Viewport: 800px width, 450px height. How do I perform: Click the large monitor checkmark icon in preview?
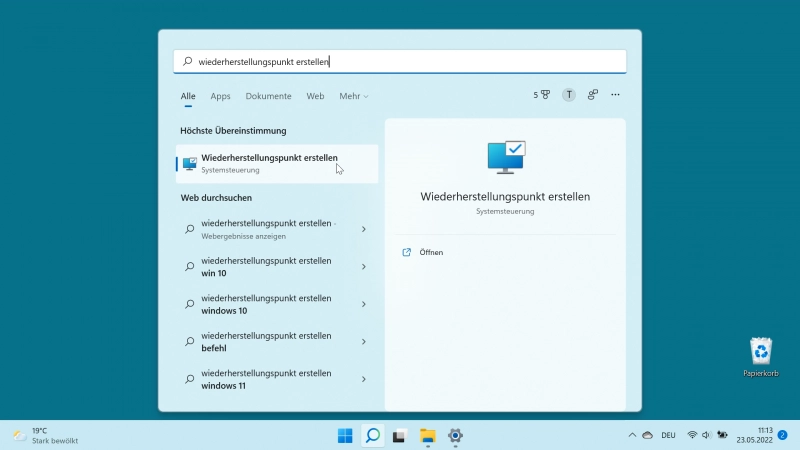[506, 157]
